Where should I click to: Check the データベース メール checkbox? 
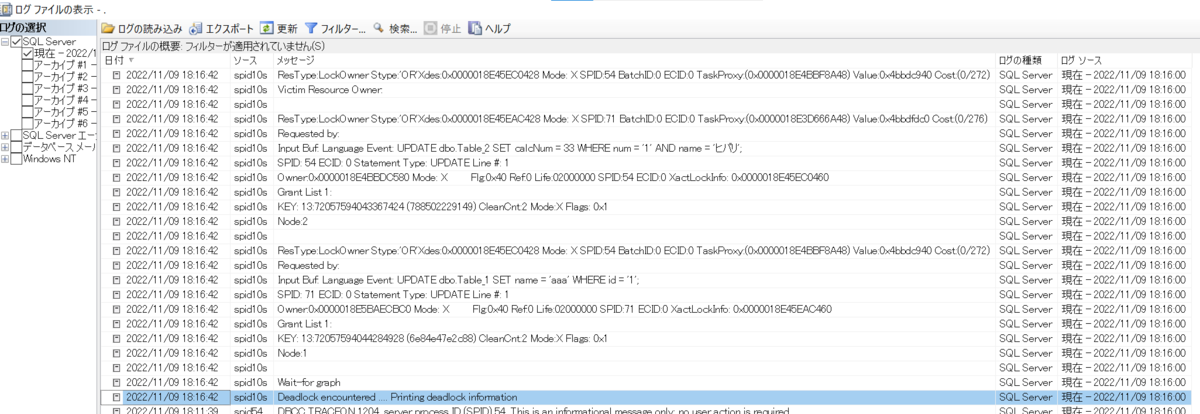pos(16,148)
